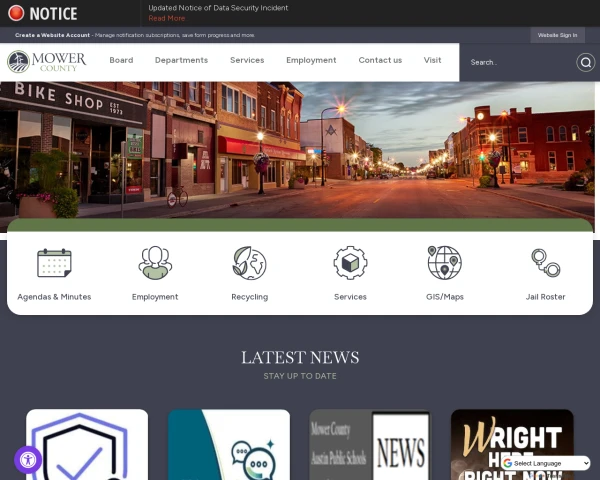Open the GIS/Maps globe pins icon
Screen dimensions: 600x480
(x=445, y=263)
